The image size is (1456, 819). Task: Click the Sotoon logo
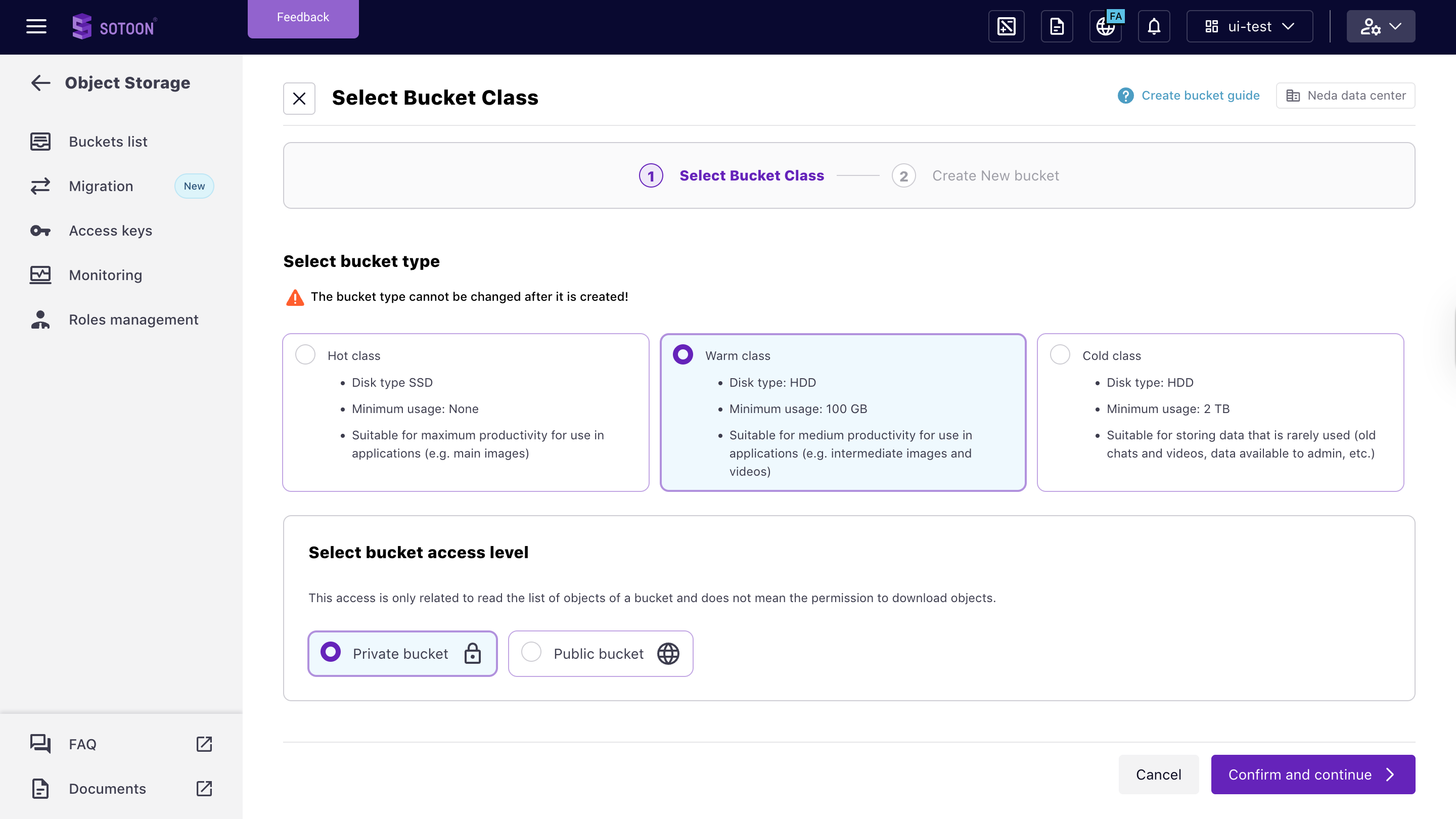pos(114,27)
